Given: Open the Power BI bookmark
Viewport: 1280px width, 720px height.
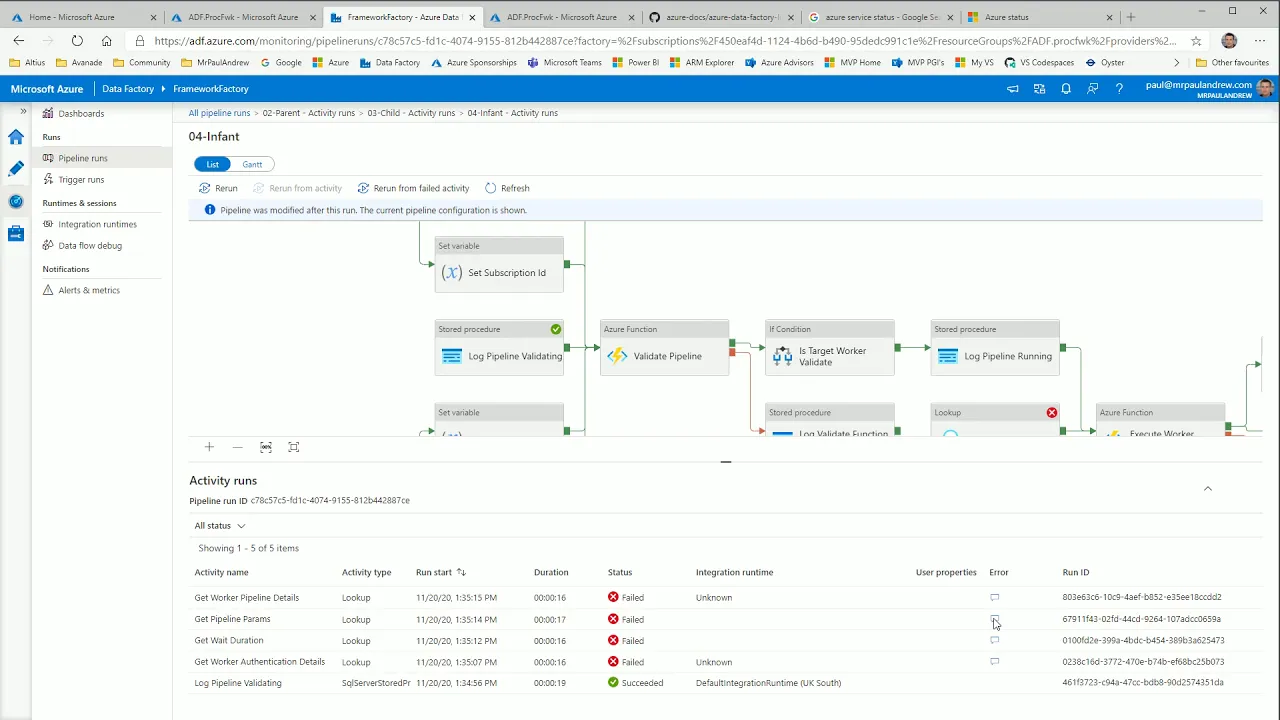Looking at the screenshot, I should tap(635, 62).
